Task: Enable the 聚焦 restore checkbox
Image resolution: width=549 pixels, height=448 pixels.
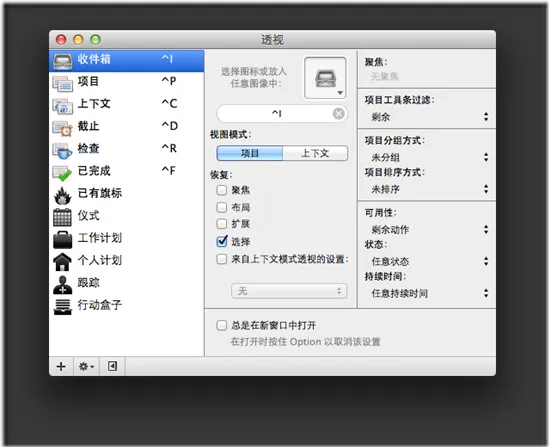Action: [x=222, y=190]
